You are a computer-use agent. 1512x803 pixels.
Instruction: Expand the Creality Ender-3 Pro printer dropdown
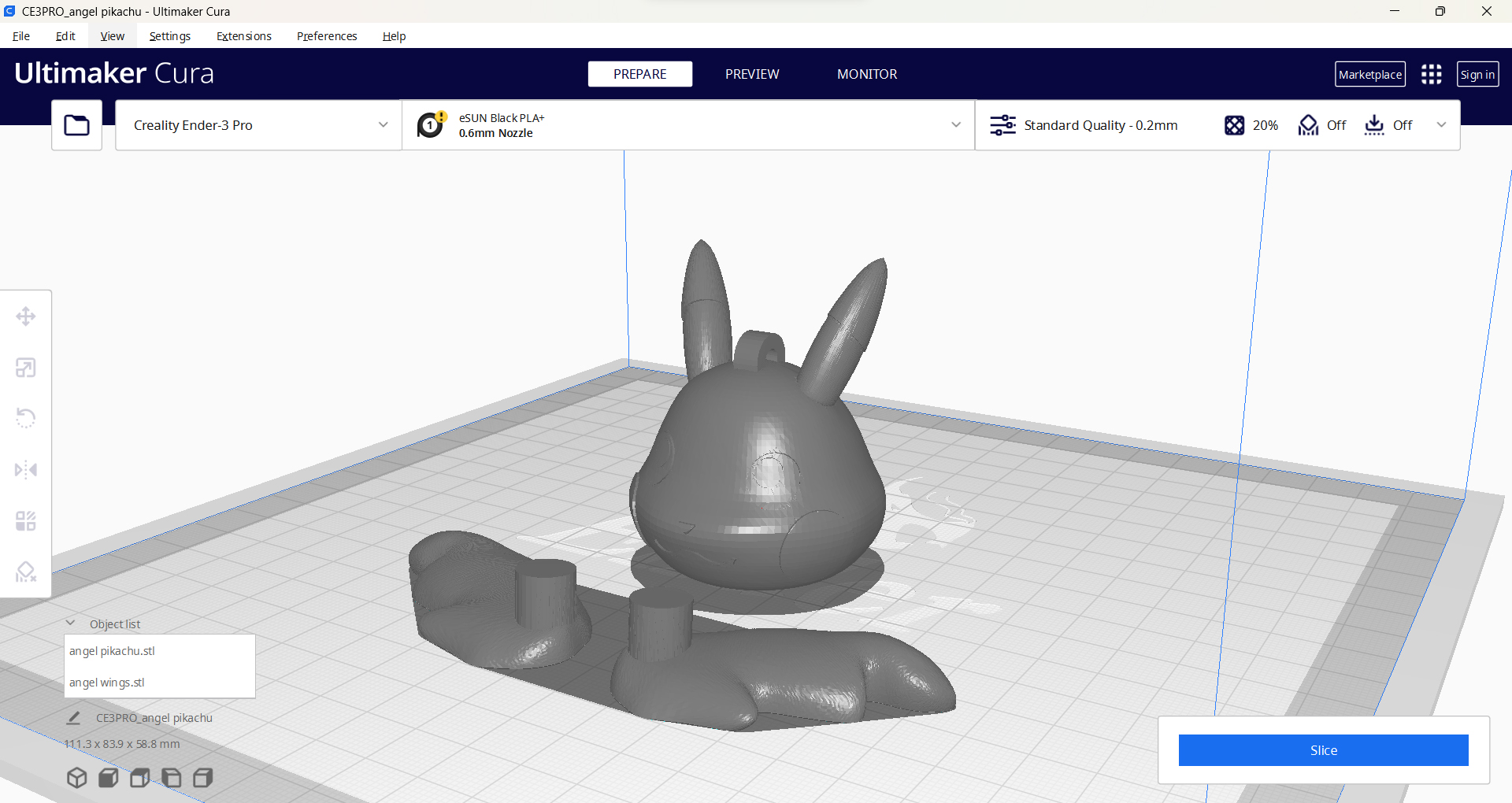258,125
